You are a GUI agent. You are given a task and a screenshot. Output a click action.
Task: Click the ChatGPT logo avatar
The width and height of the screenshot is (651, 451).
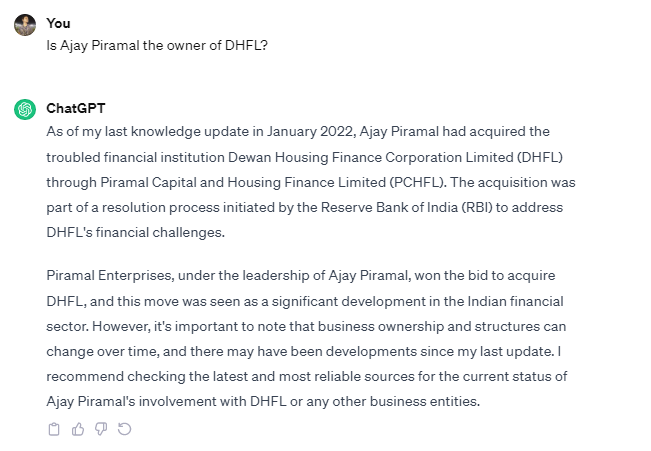pyautogui.click(x=25, y=108)
